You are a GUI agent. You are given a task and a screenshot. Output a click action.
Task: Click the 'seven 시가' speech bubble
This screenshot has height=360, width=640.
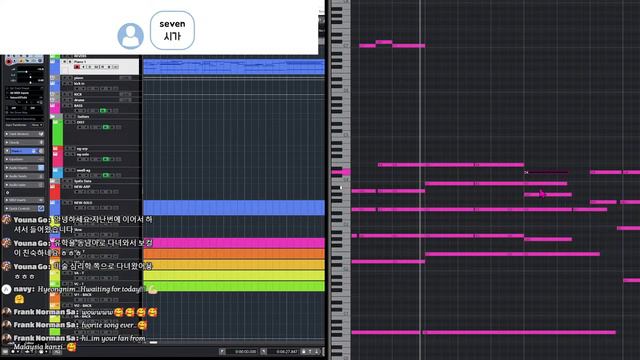pyautogui.click(x=172, y=30)
